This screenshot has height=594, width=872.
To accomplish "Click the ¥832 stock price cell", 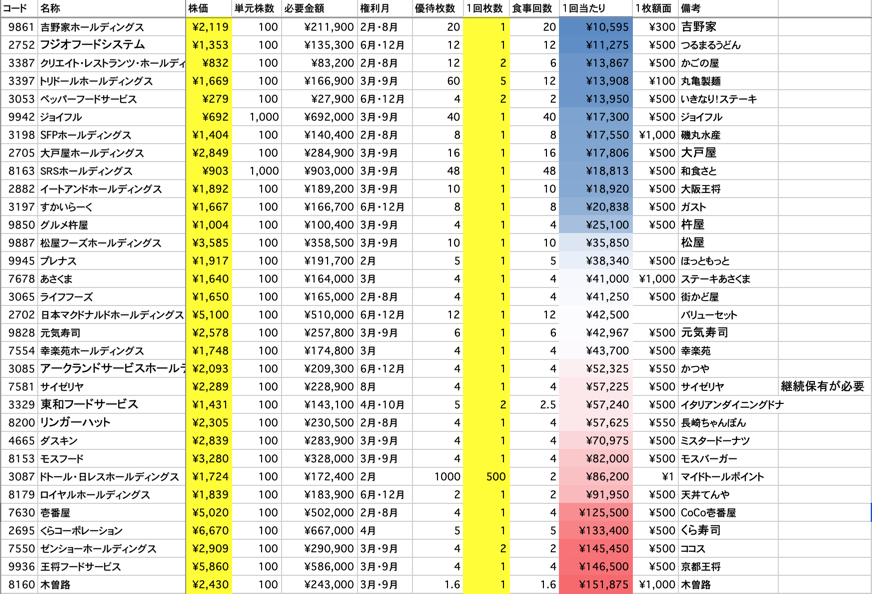I will [209, 63].
